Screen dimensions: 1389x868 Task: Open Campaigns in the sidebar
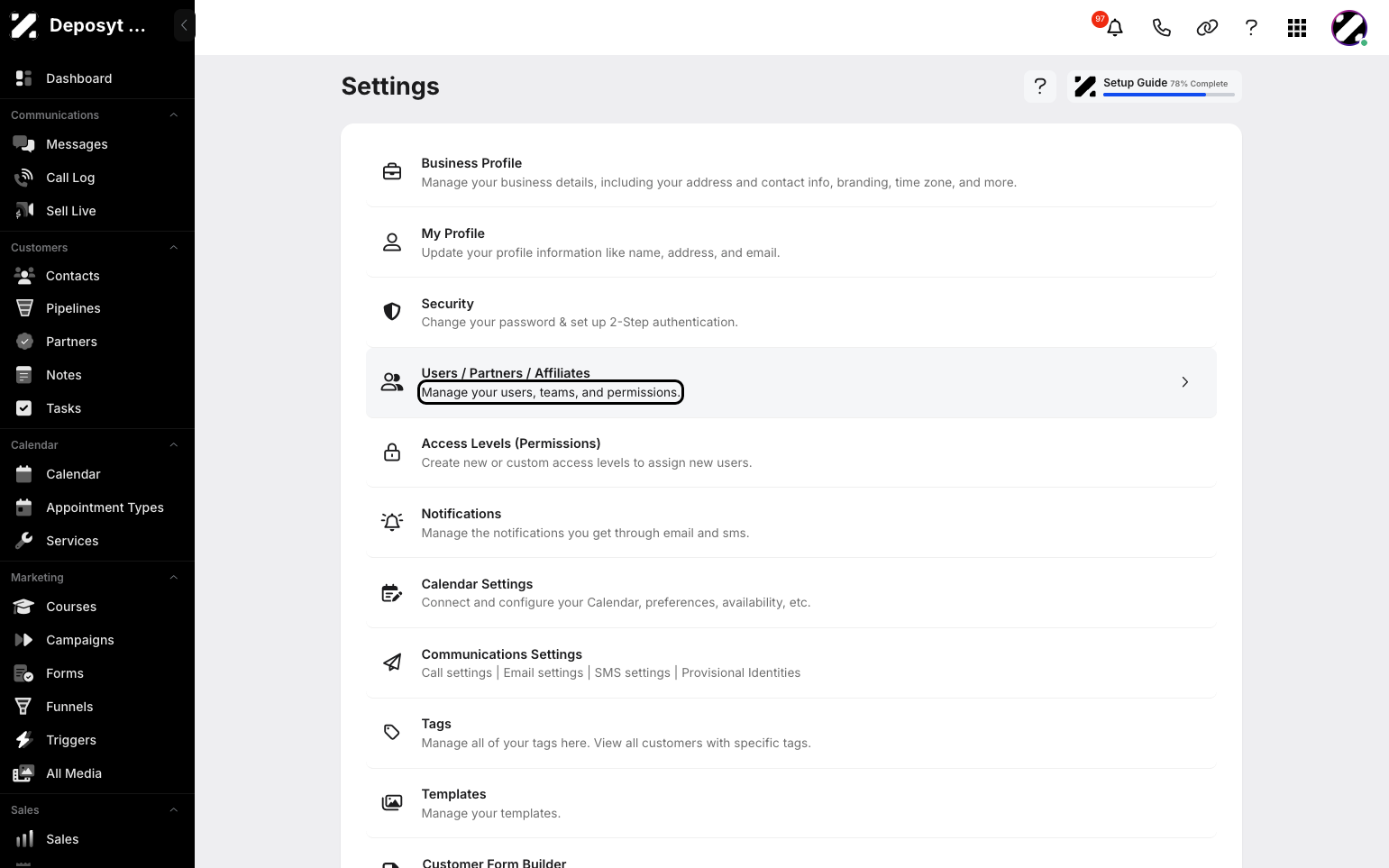(x=97, y=640)
